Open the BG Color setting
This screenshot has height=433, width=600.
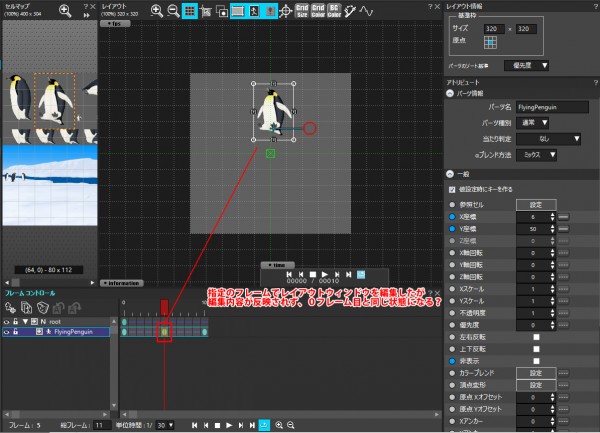pyautogui.click(x=334, y=11)
